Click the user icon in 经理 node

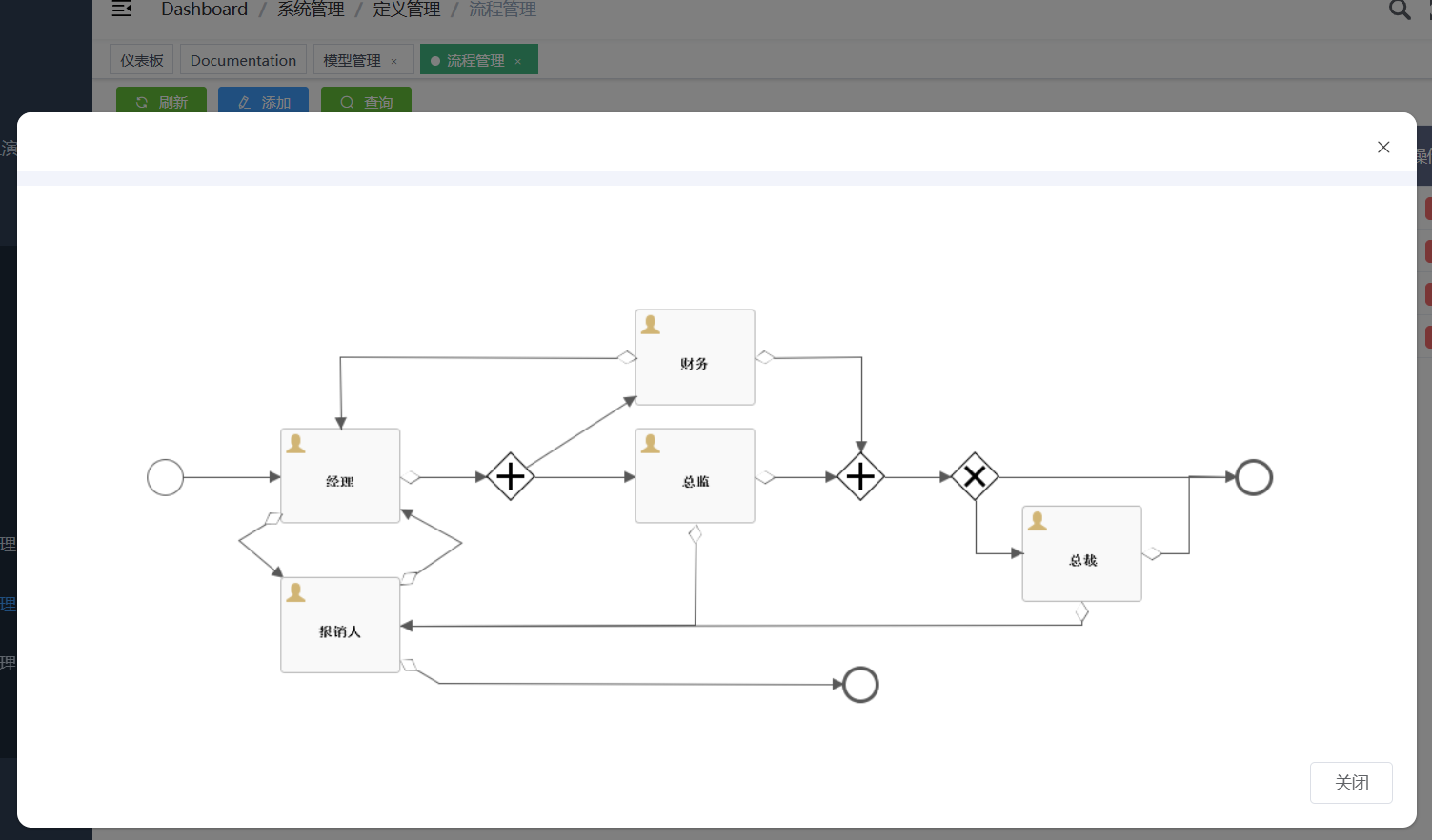[296, 444]
